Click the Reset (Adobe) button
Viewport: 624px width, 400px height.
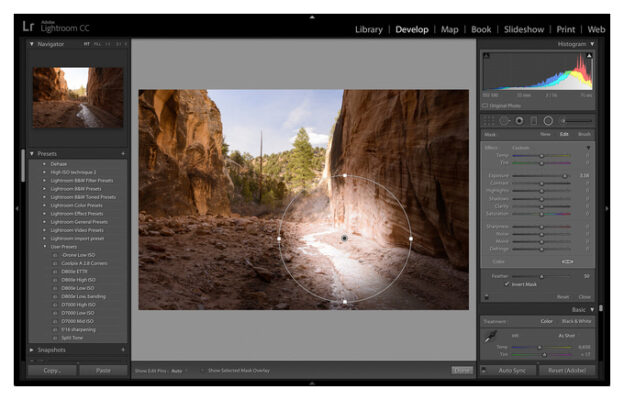pyautogui.click(x=567, y=371)
